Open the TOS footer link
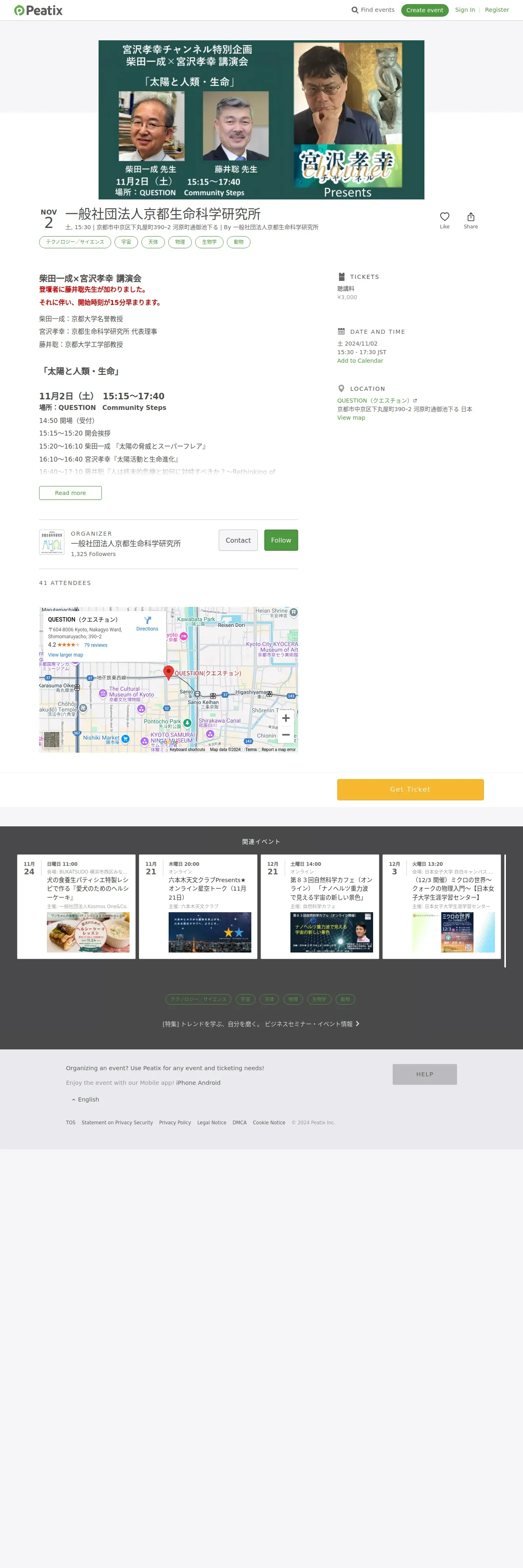523x1568 pixels. (x=70, y=1122)
